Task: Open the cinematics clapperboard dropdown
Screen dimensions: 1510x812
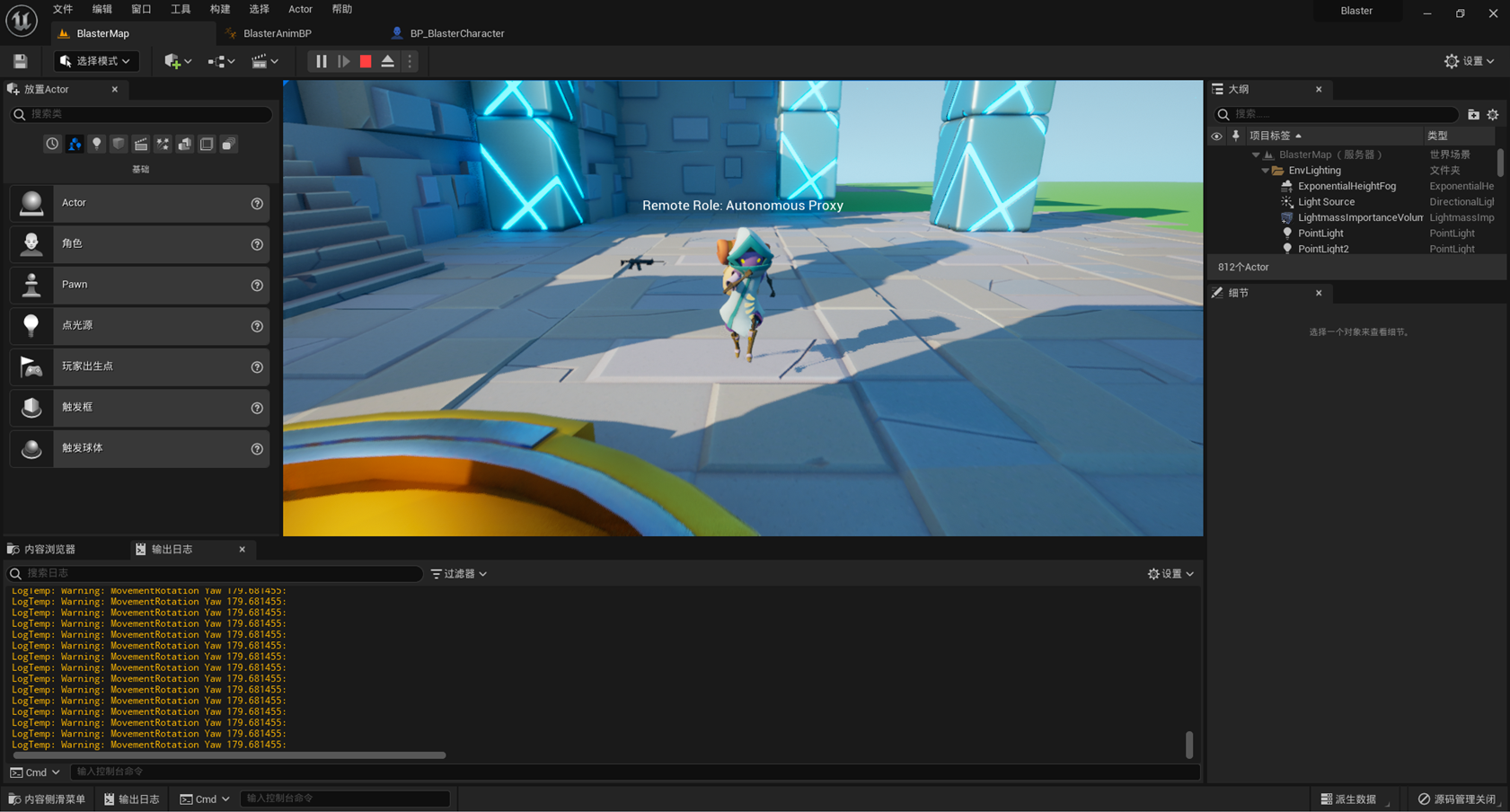Action: click(x=264, y=61)
